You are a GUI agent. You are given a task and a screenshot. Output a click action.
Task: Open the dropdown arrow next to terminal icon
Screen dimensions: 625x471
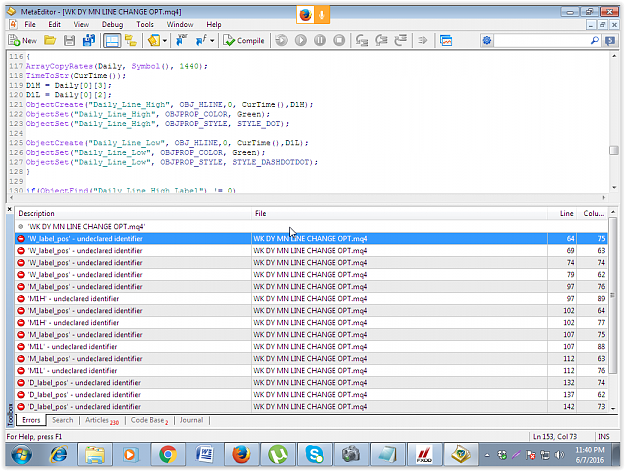tap(165, 41)
